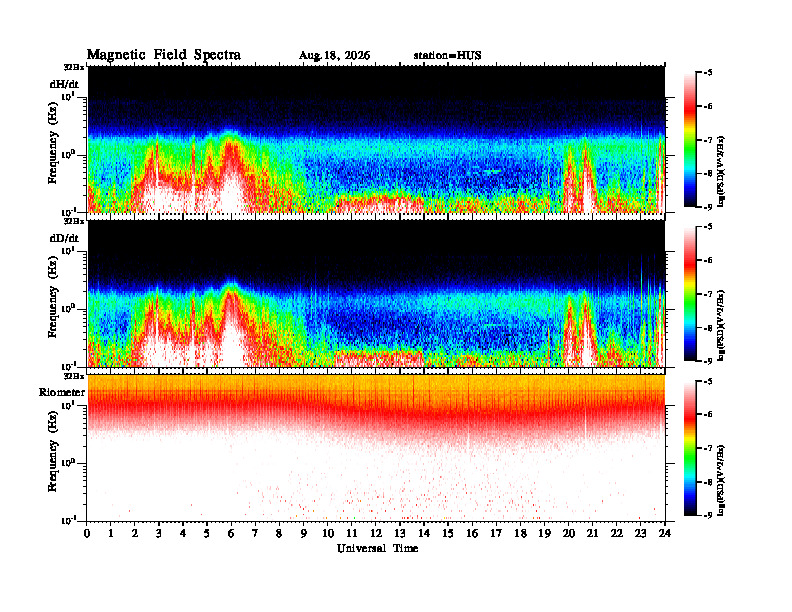Click hour "10" on the Universal Time axis
This screenshot has height=612, width=792.
[x=328, y=533]
